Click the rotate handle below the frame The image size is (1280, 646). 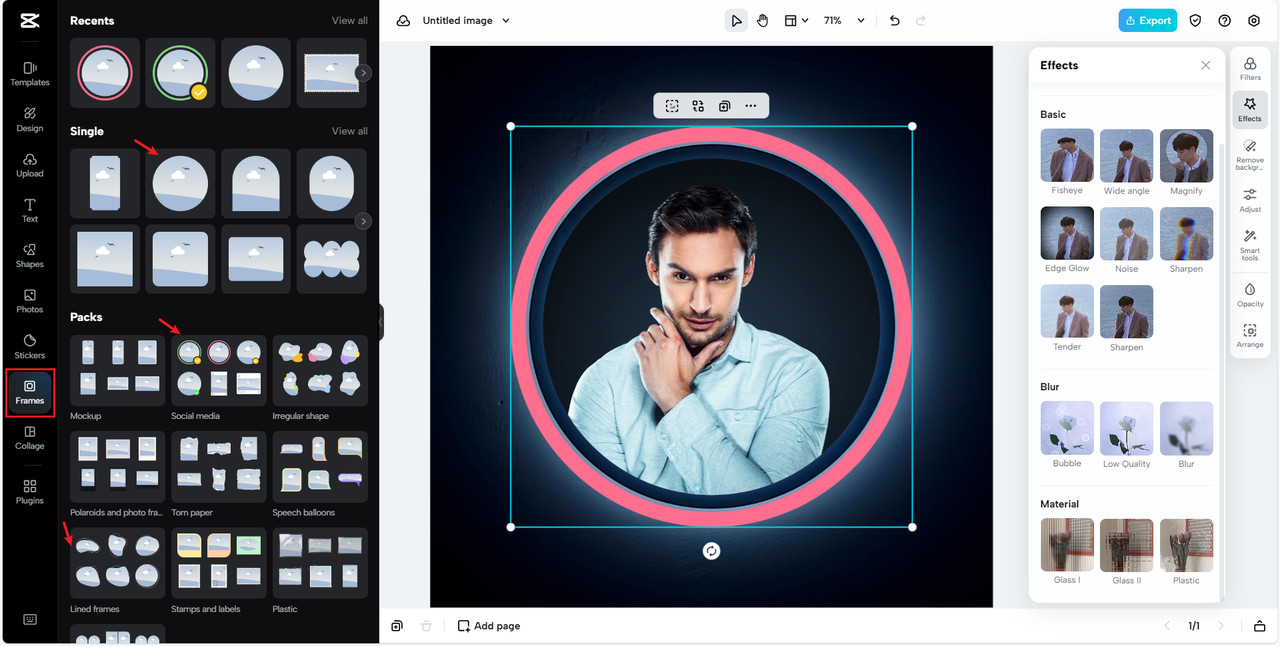tap(711, 551)
